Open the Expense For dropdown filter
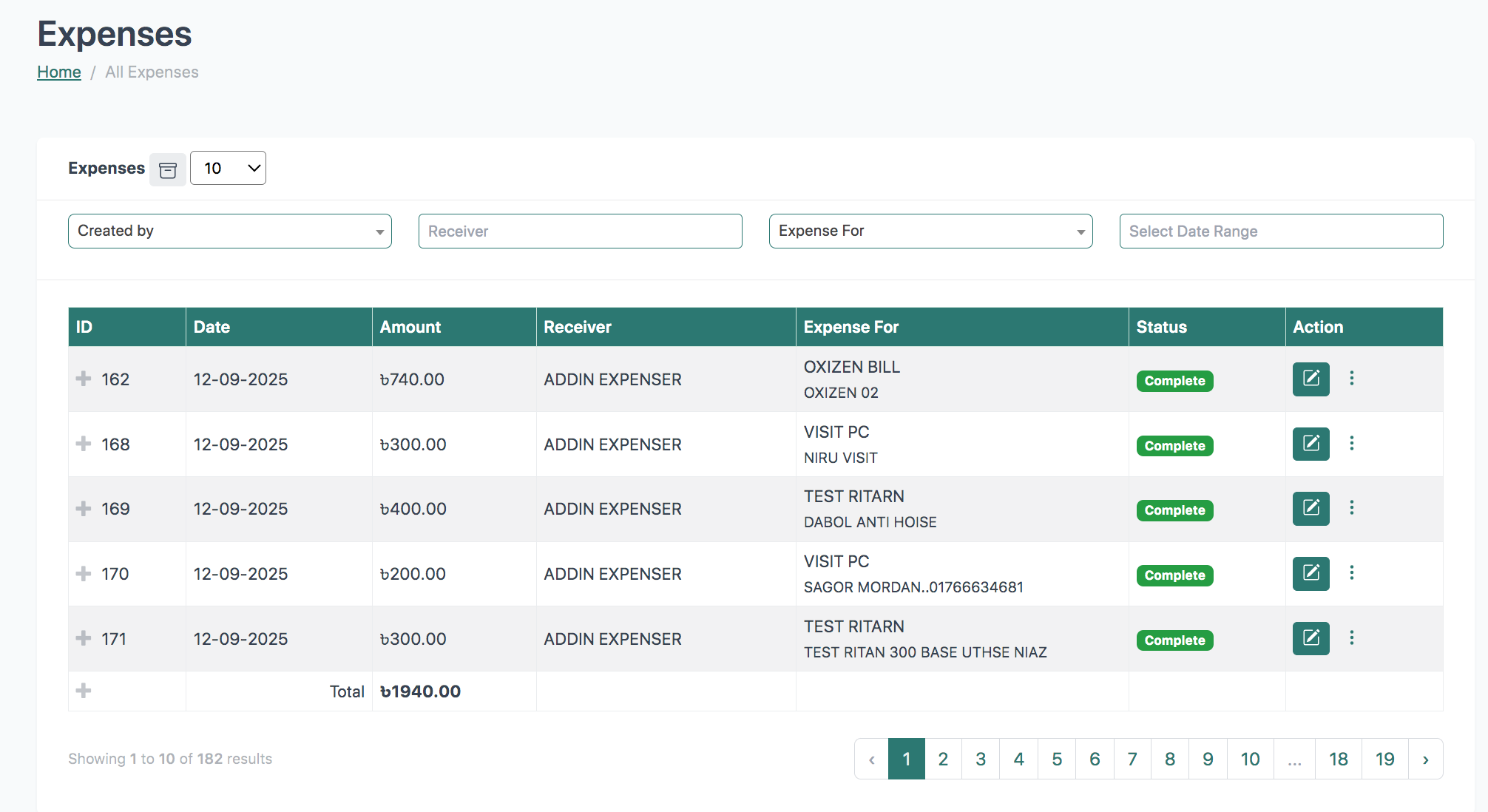The width and height of the screenshot is (1488, 812). (930, 231)
